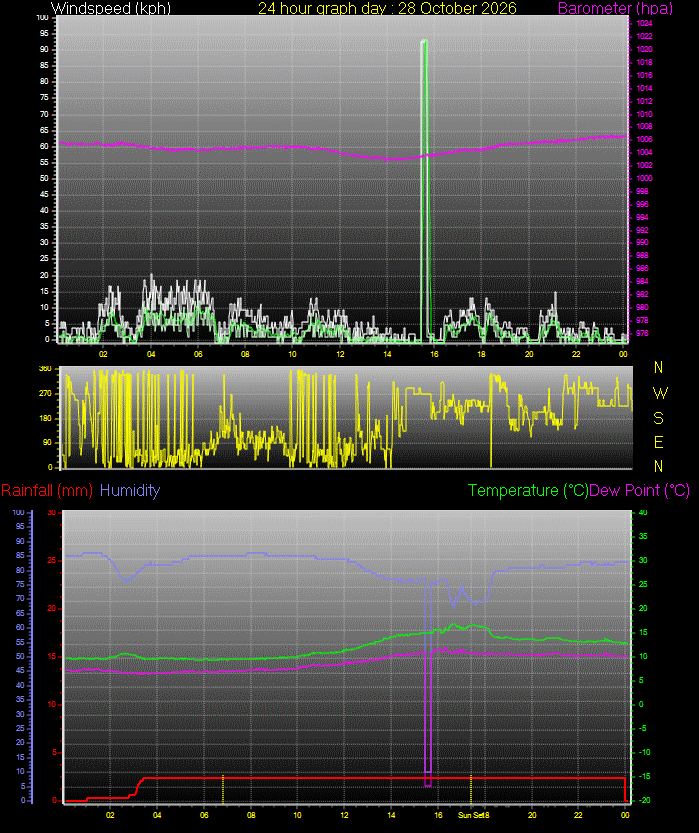699x833 pixels.
Task: Click the 'Windspeed (kph)' heading
Action: (111, 8)
